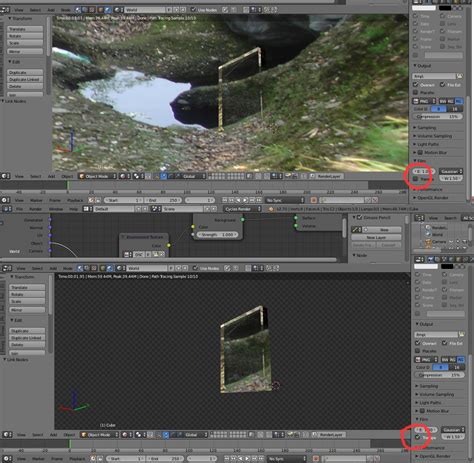This screenshot has height=463, width=474.
Task: Click New Layer in the Grease Pencil panel
Action: 376,237
